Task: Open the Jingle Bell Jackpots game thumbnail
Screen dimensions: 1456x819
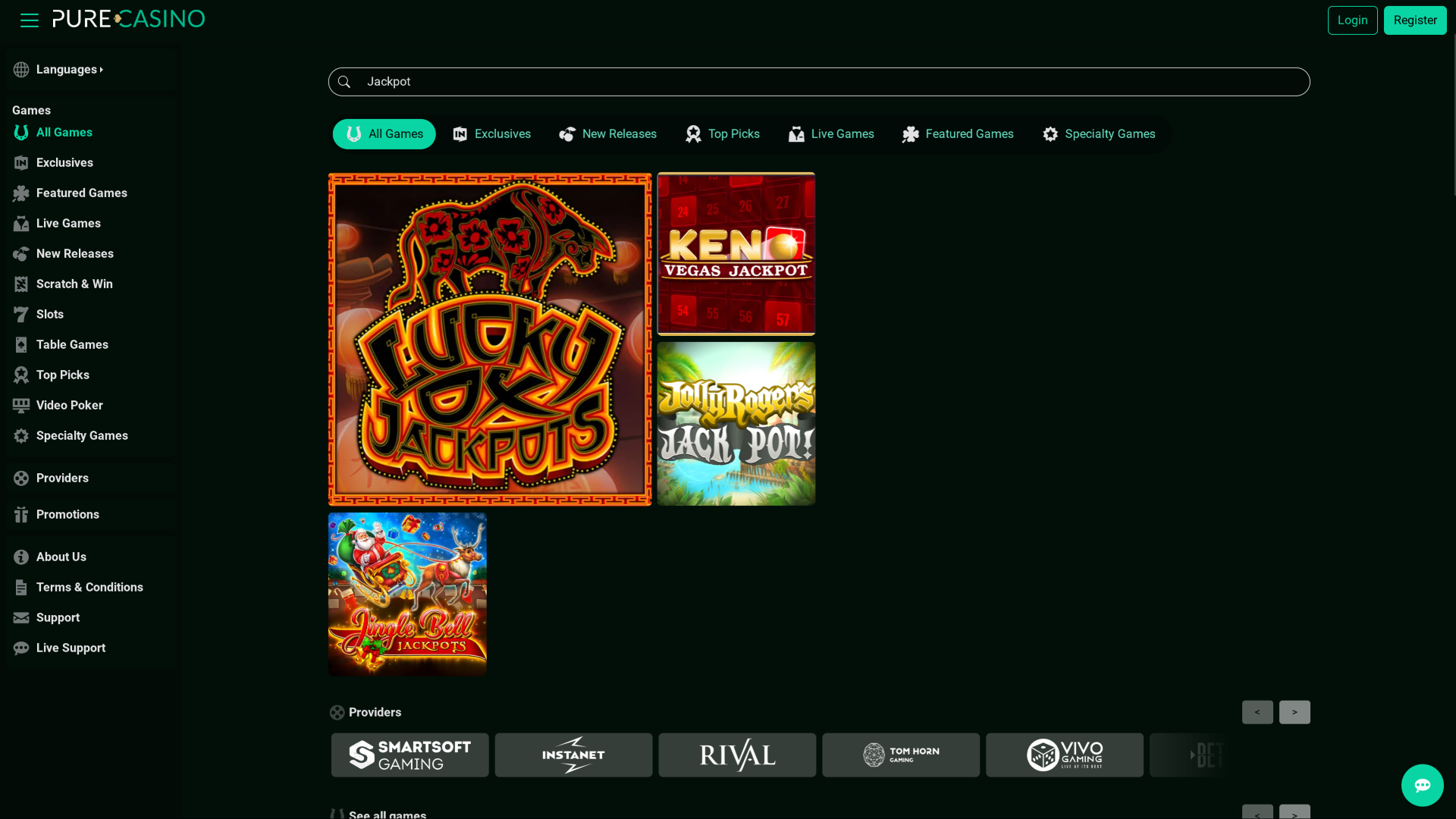Action: point(407,594)
